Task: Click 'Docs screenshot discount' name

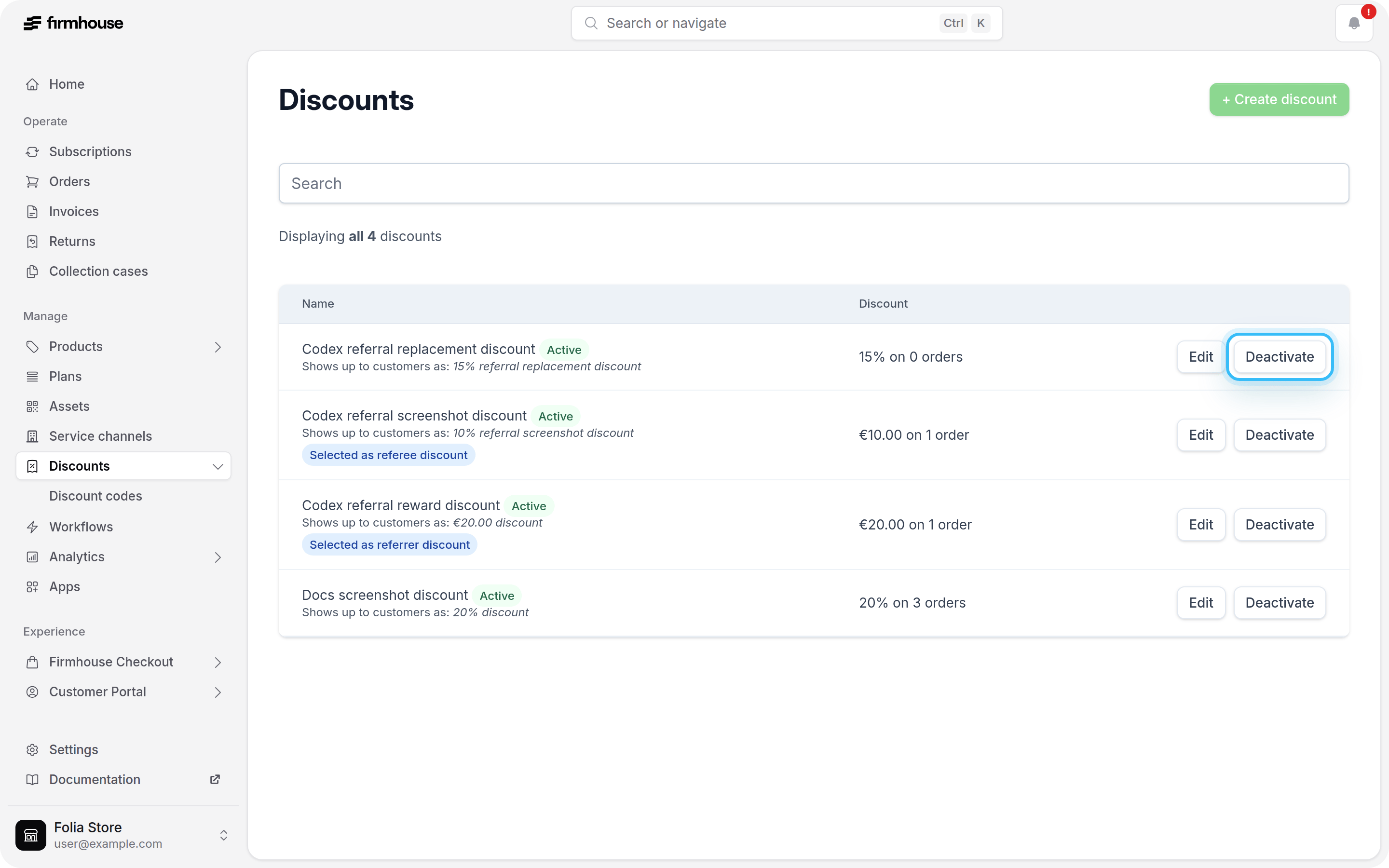Action: point(384,596)
